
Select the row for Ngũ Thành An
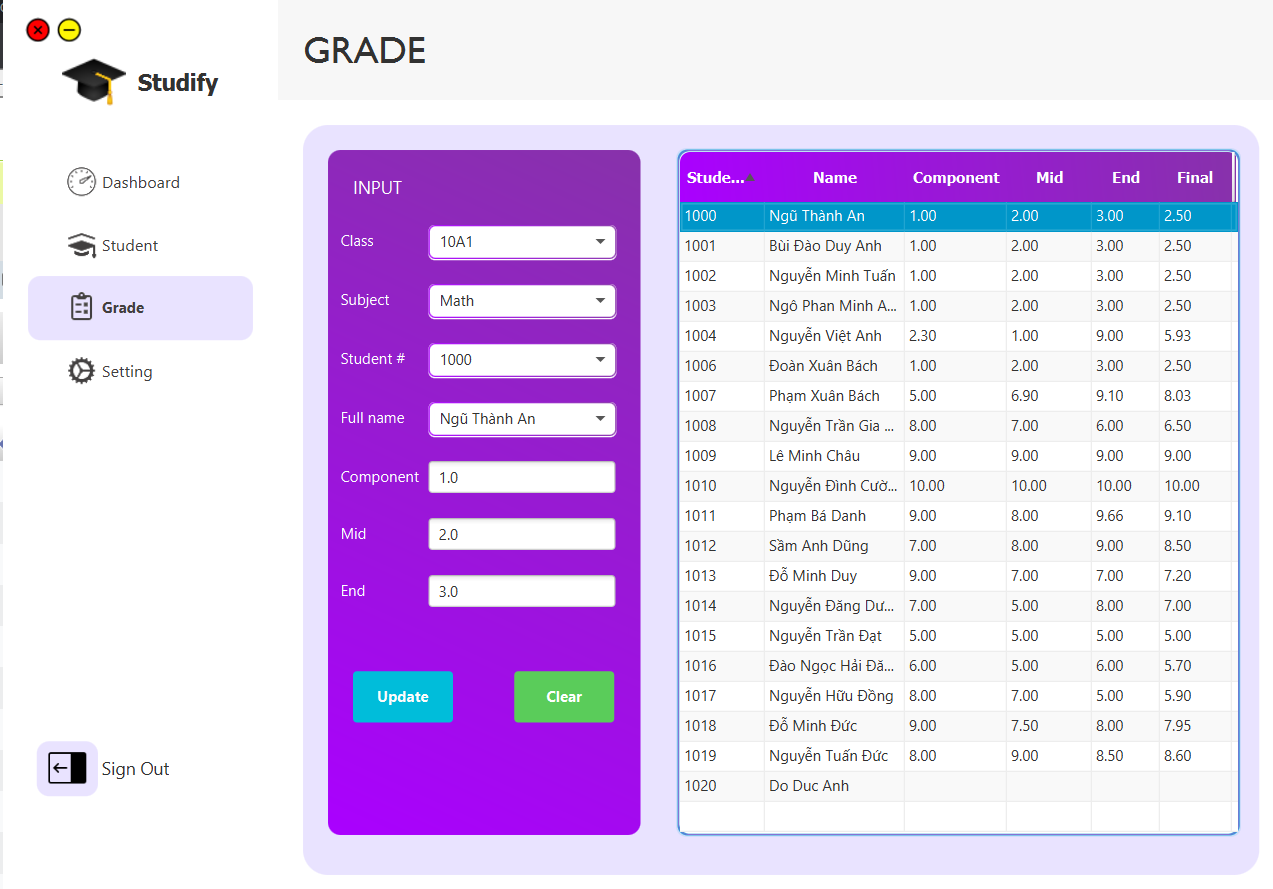pos(959,216)
